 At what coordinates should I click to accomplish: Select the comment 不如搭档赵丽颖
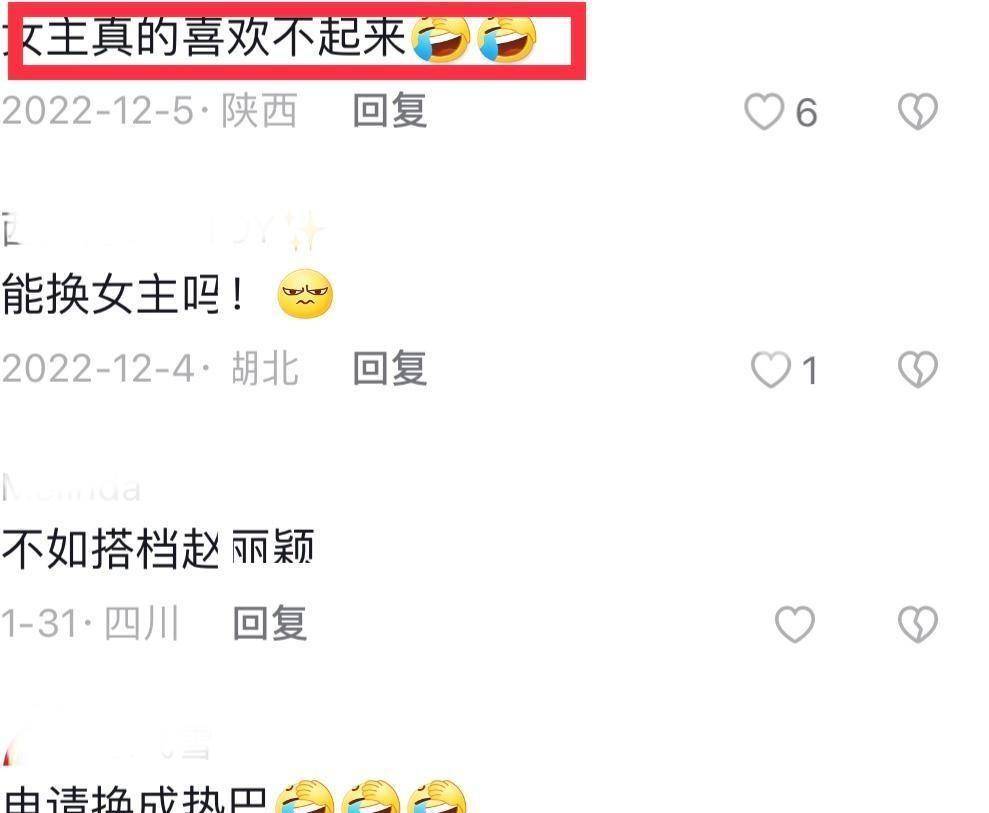(158, 548)
